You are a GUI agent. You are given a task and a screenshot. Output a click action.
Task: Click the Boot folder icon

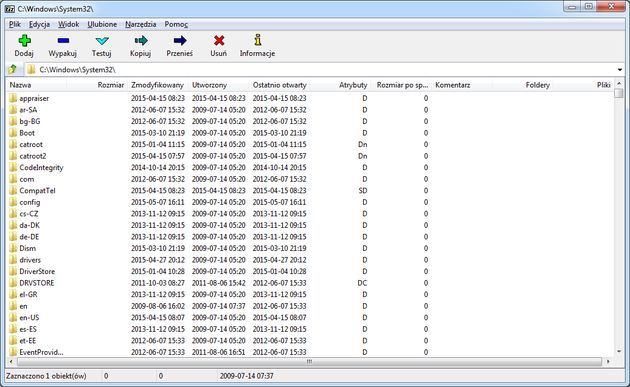[13, 133]
